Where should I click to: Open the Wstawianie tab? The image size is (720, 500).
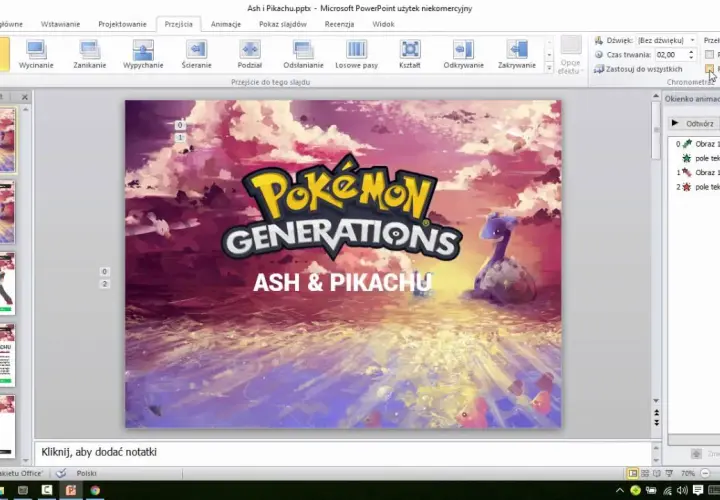click(x=60, y=24)
